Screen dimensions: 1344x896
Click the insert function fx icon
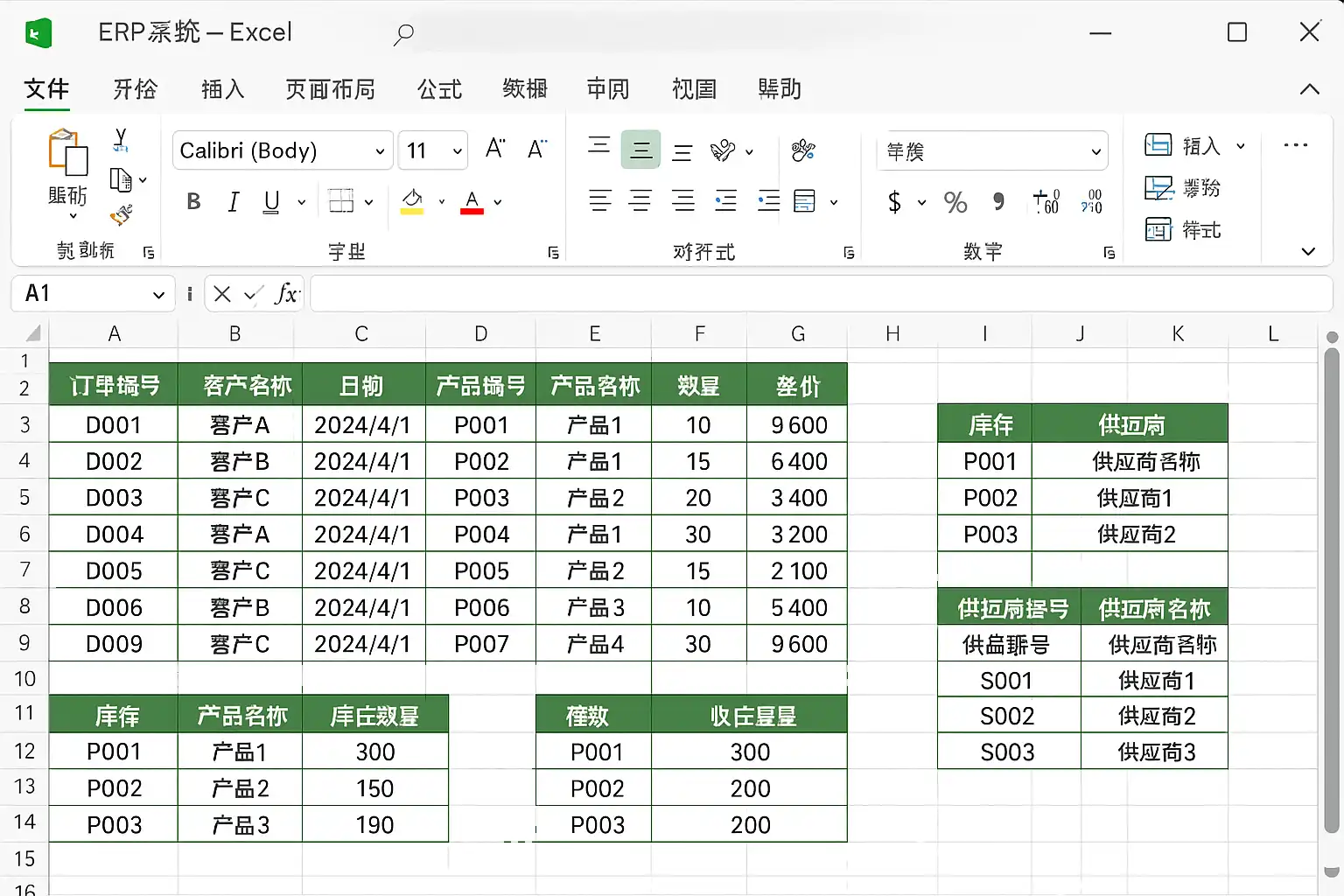pos(285,294)
